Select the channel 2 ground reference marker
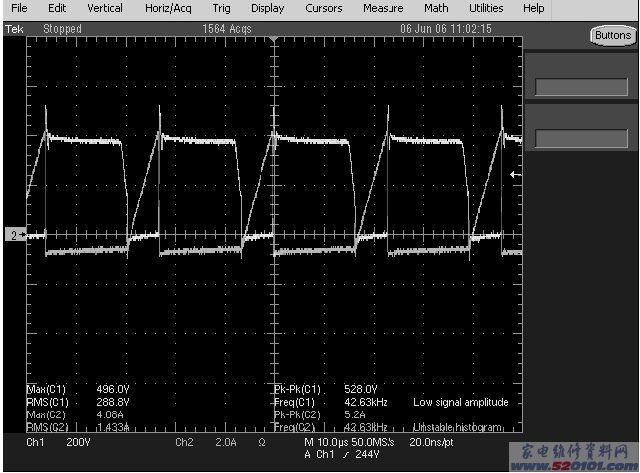Viewport: 640px width, 473px height. pyautogui.click(x=14, y=235)
